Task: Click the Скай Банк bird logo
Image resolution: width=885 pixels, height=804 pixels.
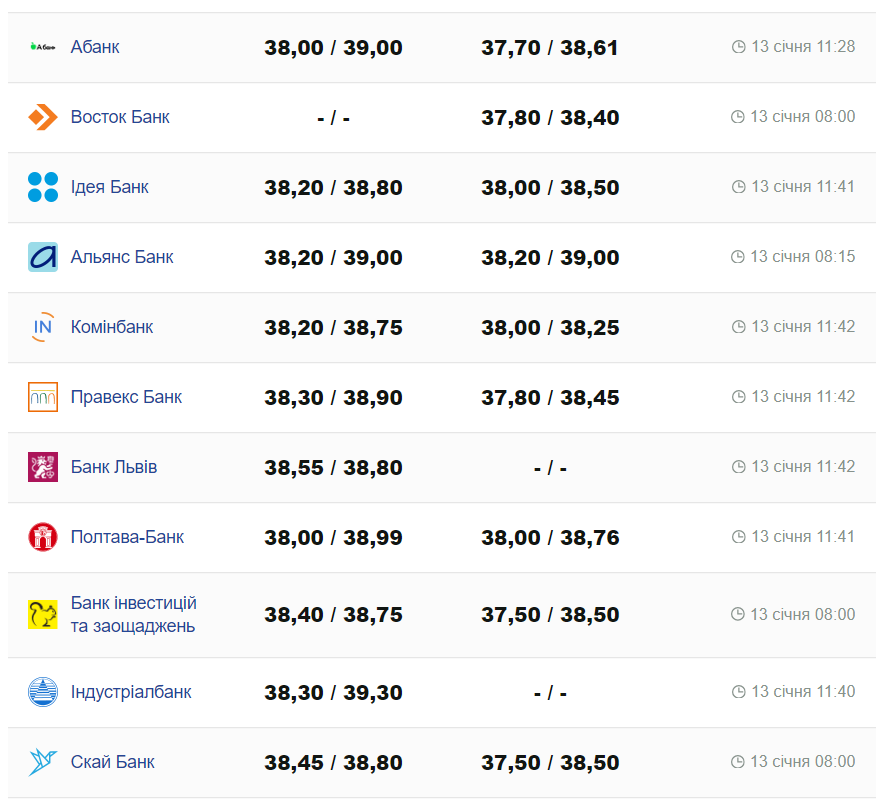Action: [x=43, y=762]
